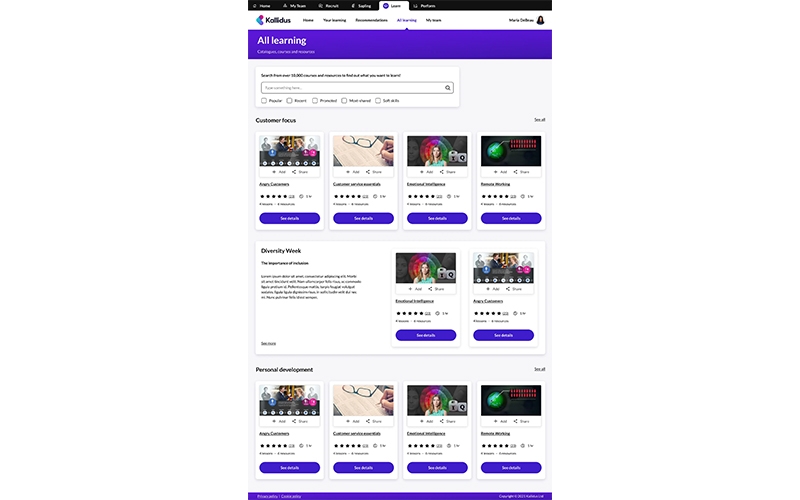This screenshot has width=800, height=500.
Task: Open Maria's profile avatar
Action: point(540,20)
